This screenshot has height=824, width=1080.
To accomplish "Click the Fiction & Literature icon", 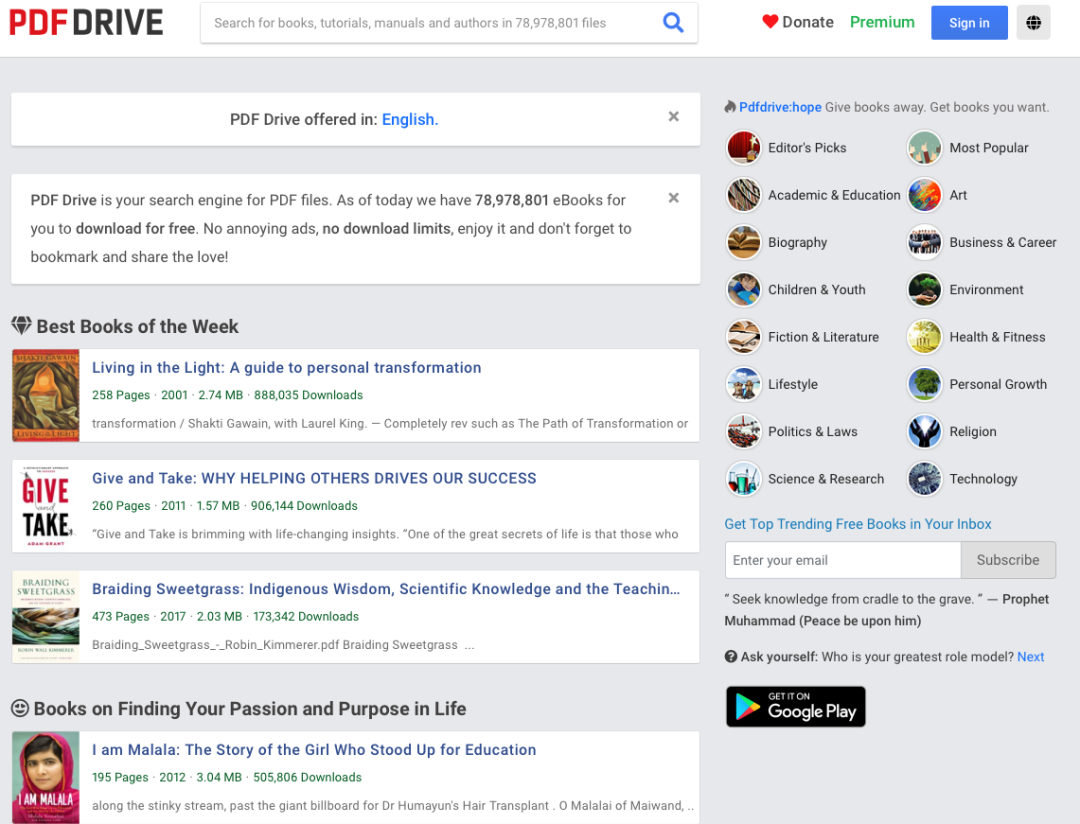I will pyautogui.click(x=744, y=337).
